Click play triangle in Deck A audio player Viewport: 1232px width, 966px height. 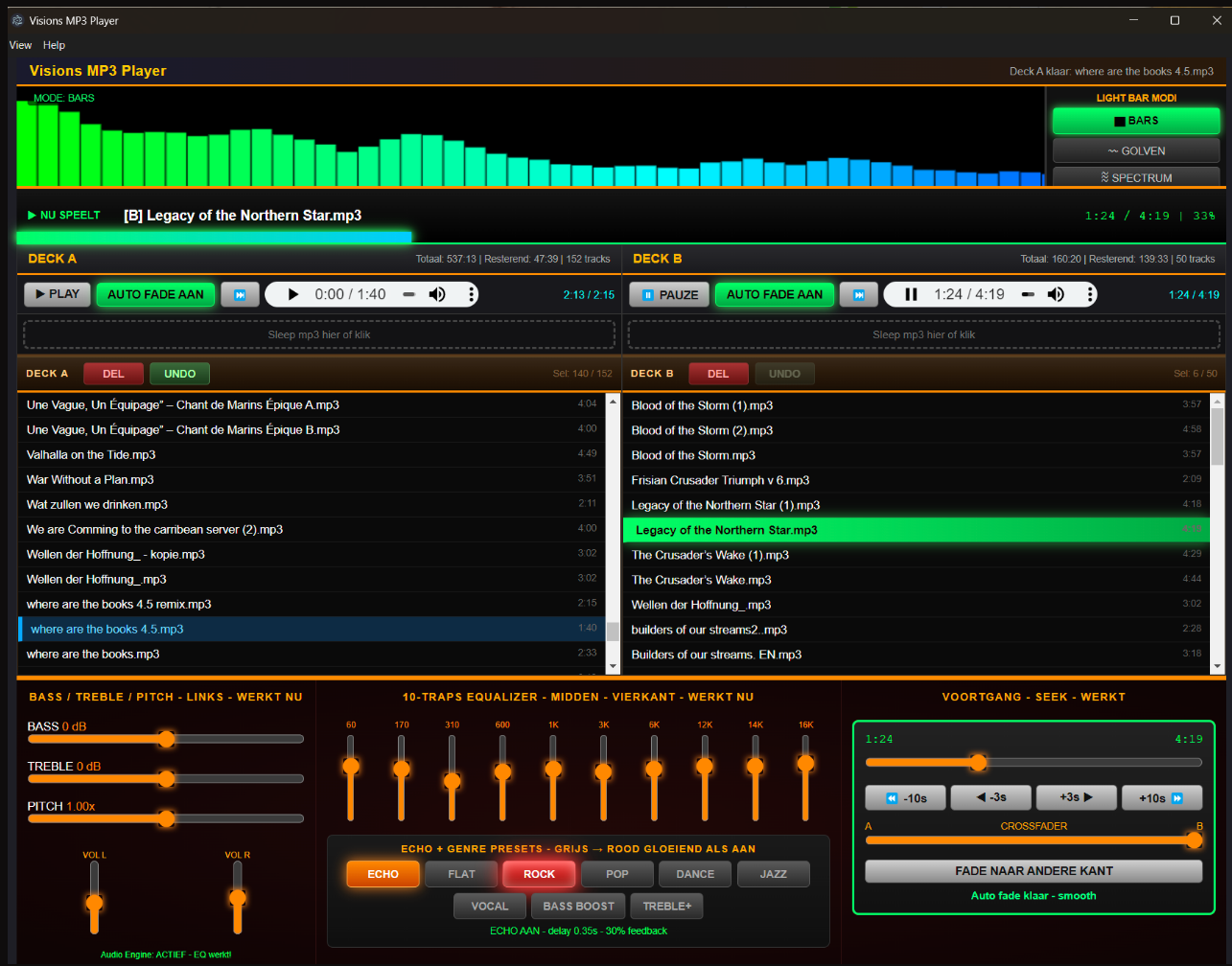(293, 294)
